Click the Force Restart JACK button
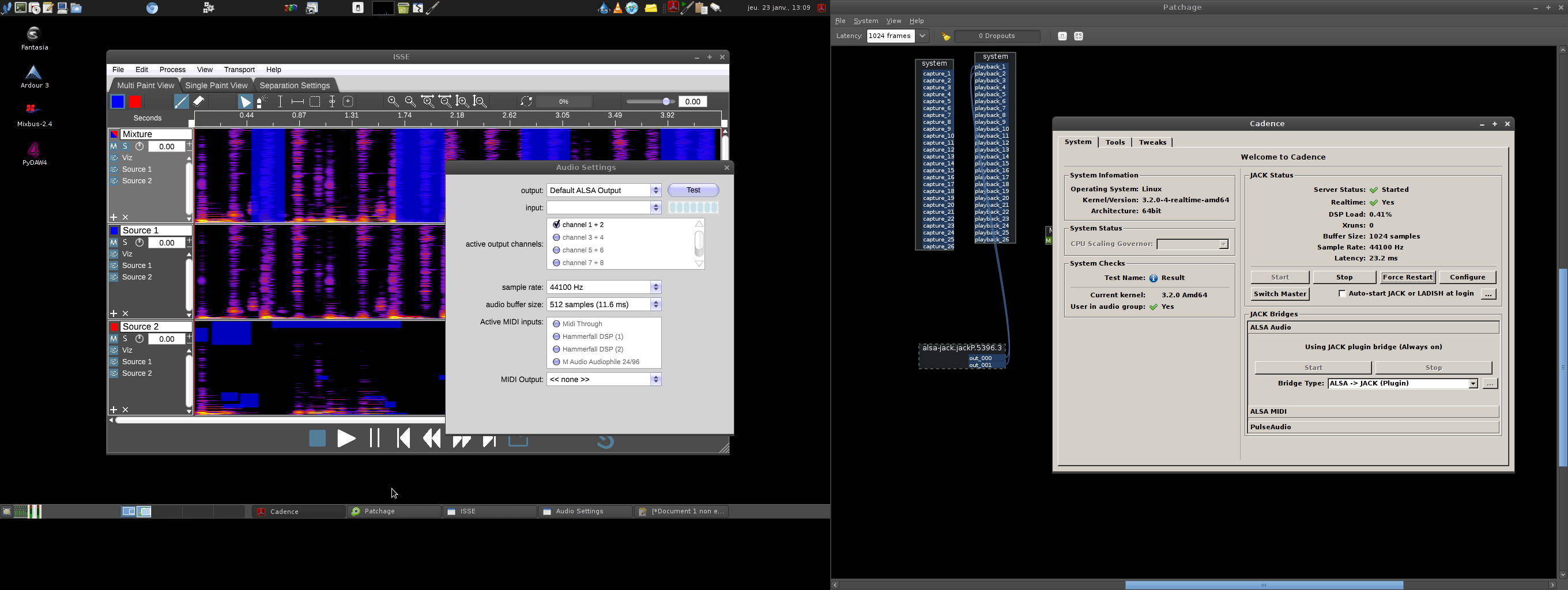Image resolution: width=1568 pixels, height=590 pixels. tap(1407, 277)
